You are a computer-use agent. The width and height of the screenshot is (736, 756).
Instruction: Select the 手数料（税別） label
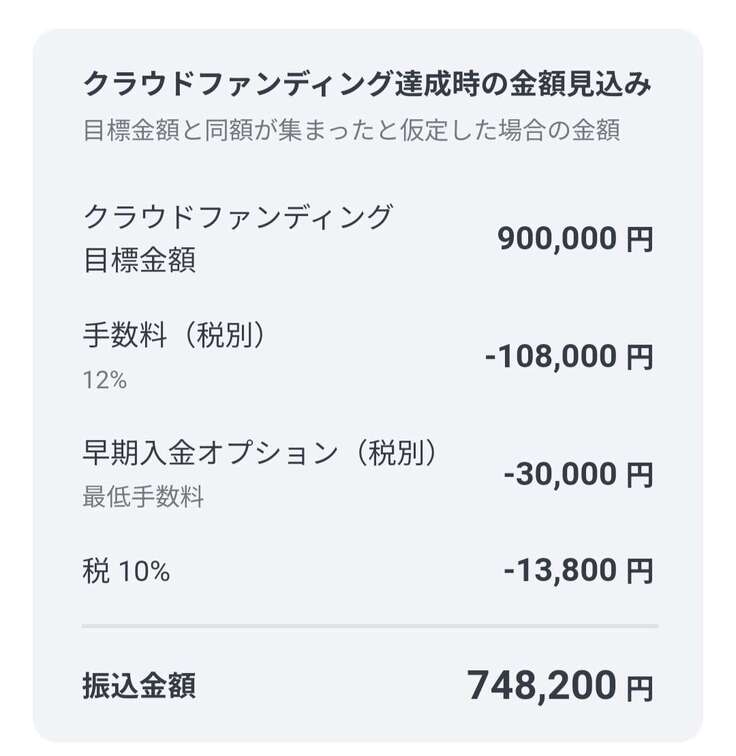click(174, 338)
